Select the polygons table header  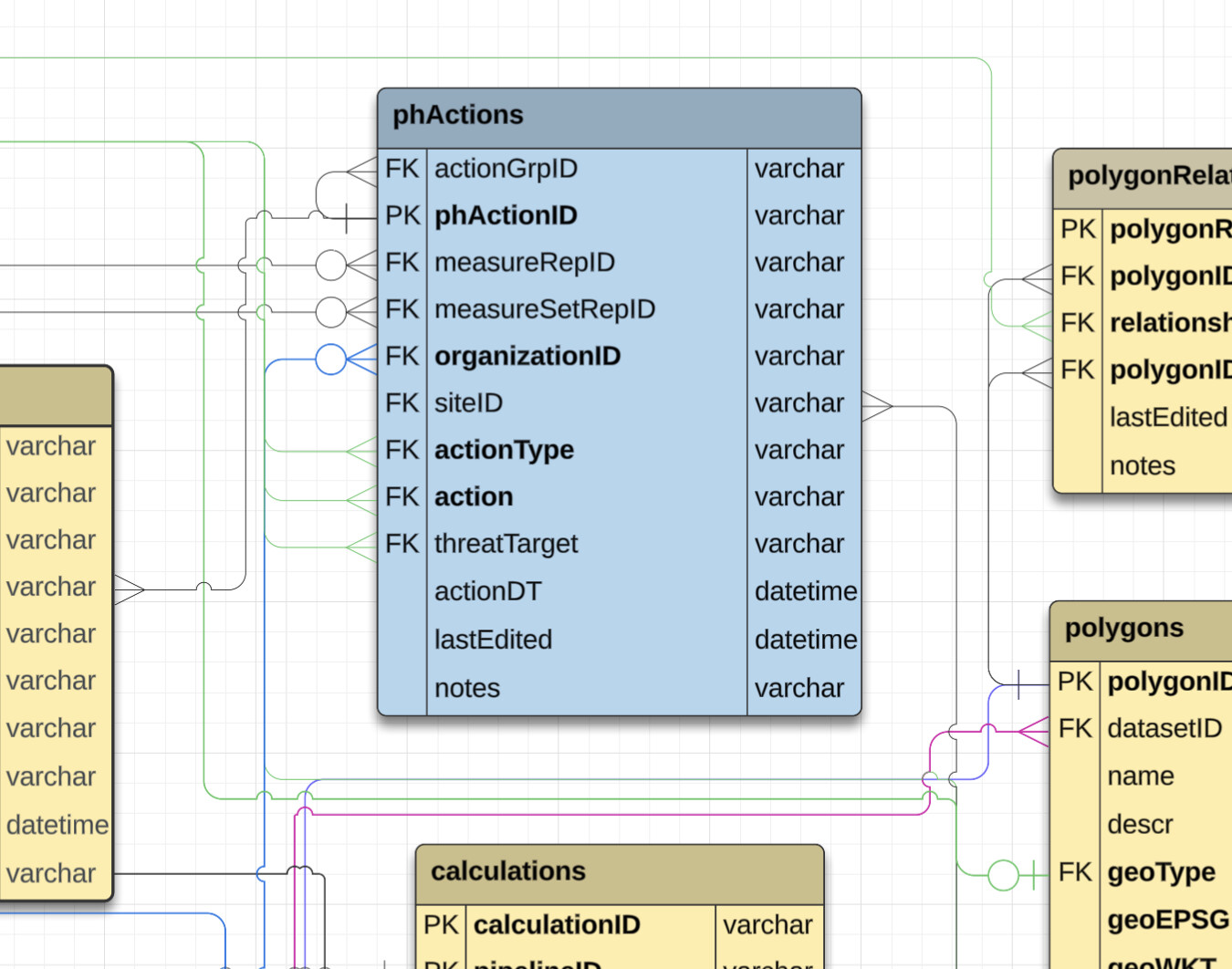click(x=1141, y=630)
